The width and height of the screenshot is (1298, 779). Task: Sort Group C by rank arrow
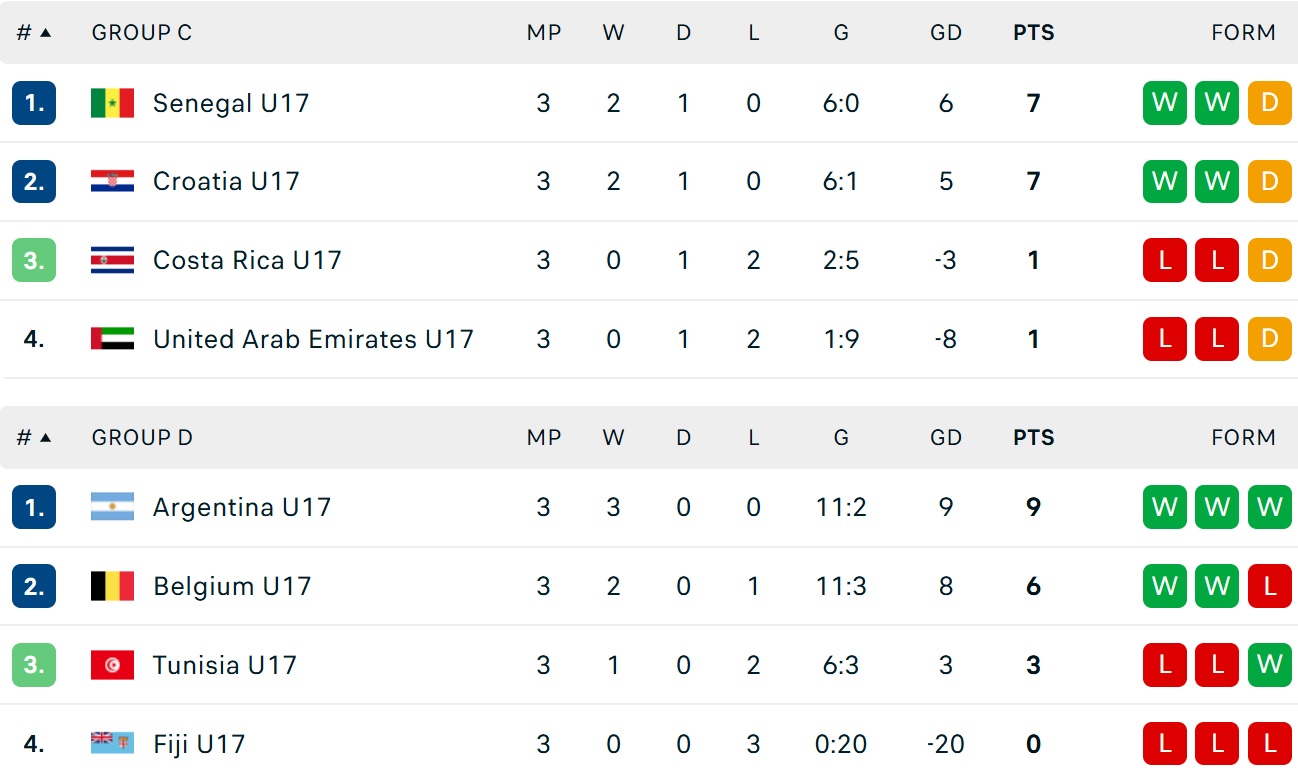45,33
